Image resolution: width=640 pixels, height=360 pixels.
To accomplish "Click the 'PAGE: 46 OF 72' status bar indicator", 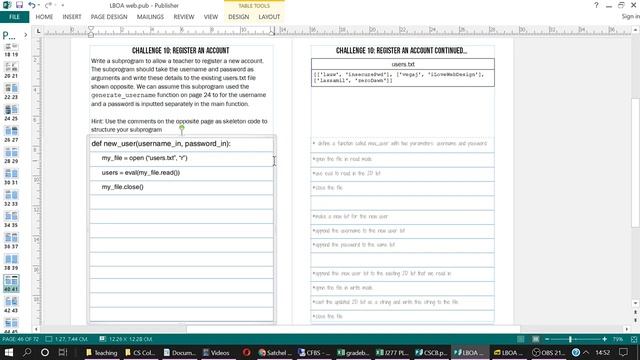I will pos(21,339).
